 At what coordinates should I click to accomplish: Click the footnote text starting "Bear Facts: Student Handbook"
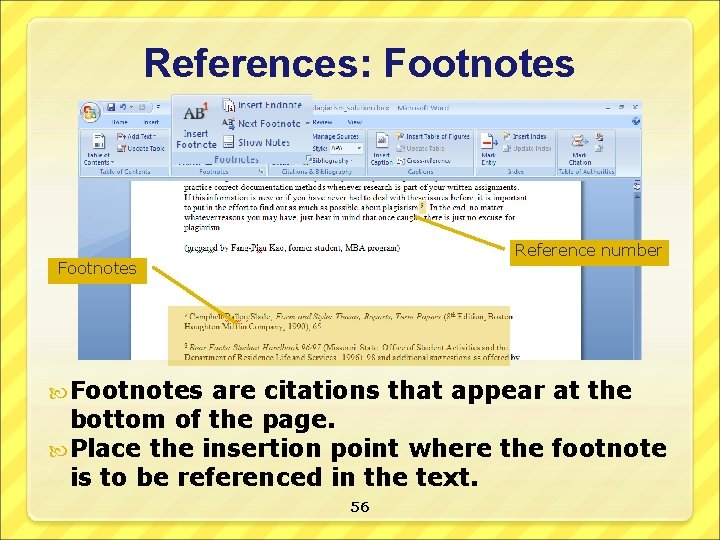pos(351,352)
